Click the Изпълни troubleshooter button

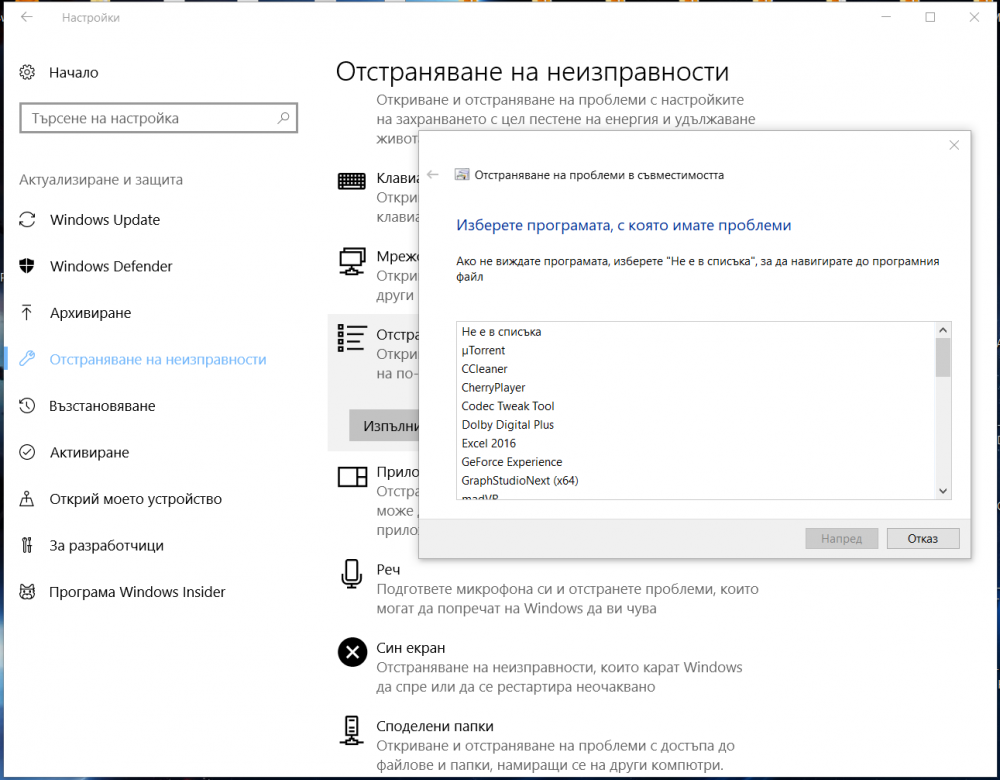pyautogui.click(x=385, y=425)
